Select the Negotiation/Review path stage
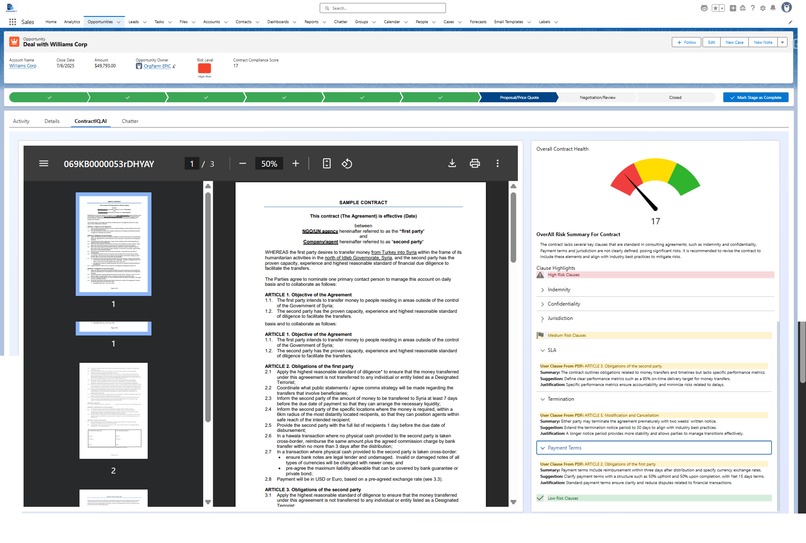 coord(597,97)
